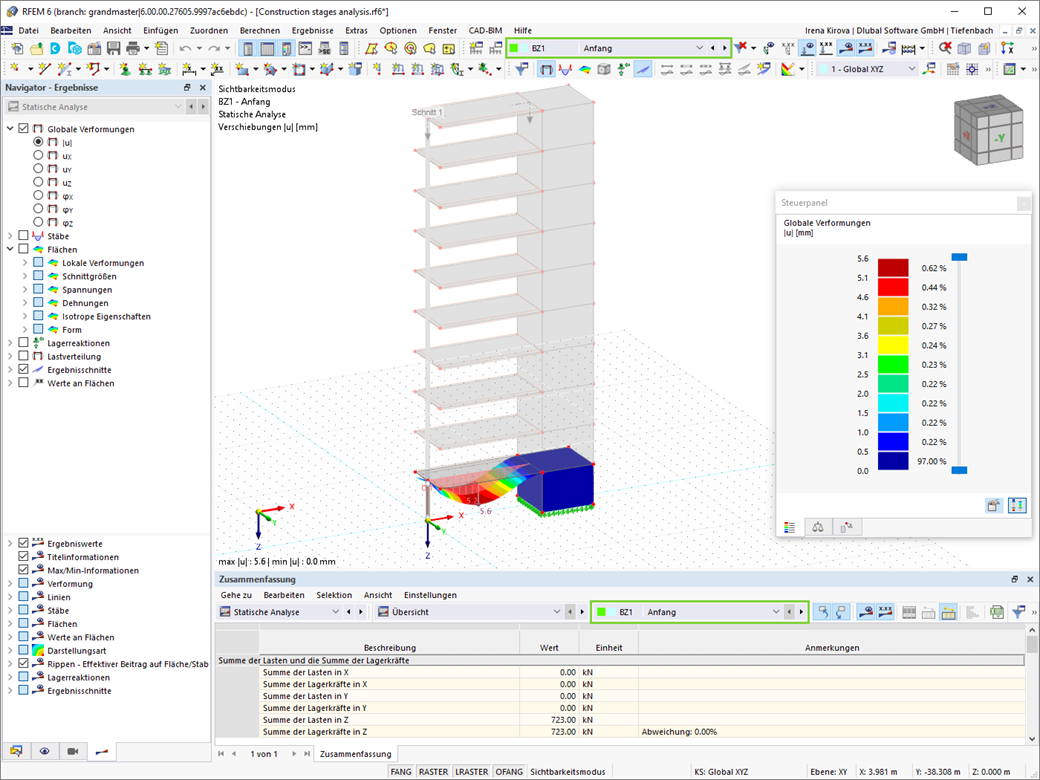
Task: Select the uZ deformation radio button
Action: pos(38,182)
